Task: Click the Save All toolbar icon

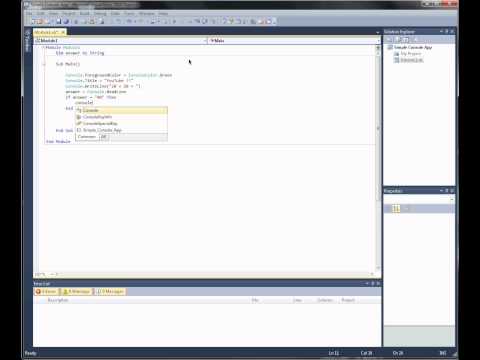Action: pyautogui.click(x=66, y=21)
